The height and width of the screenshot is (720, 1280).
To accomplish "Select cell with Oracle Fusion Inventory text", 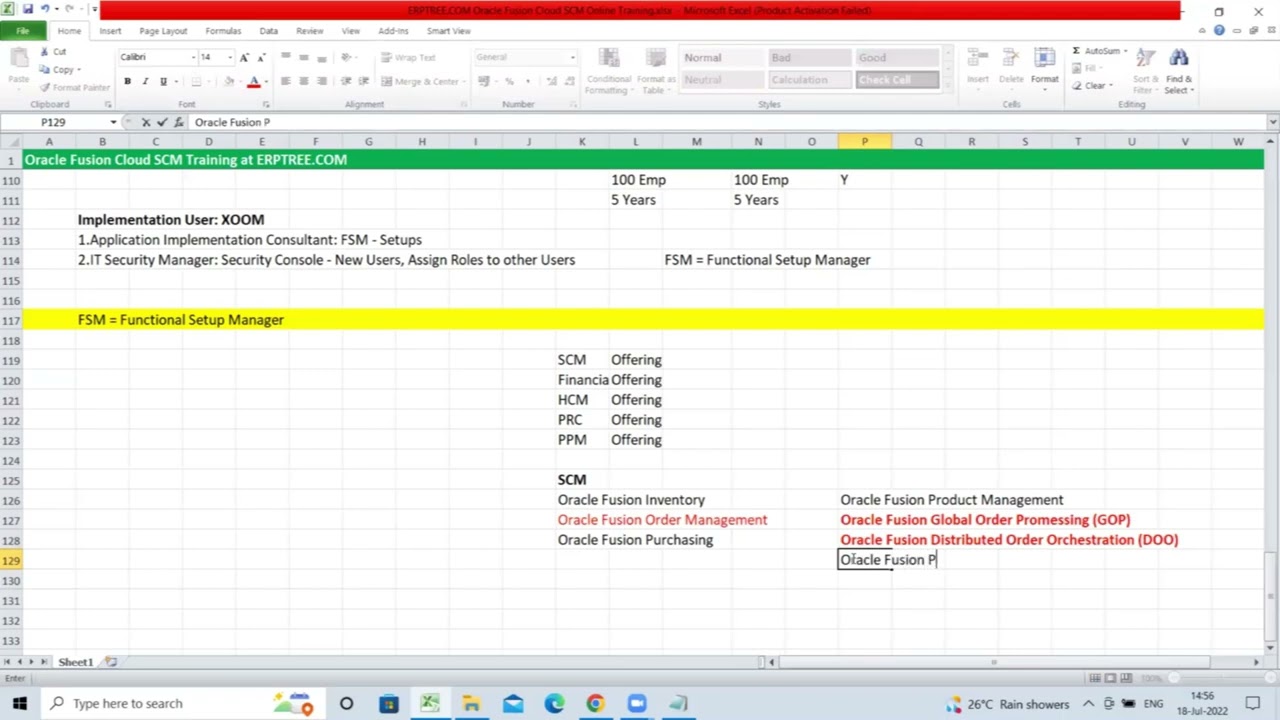I will click(x=631, y=500).
